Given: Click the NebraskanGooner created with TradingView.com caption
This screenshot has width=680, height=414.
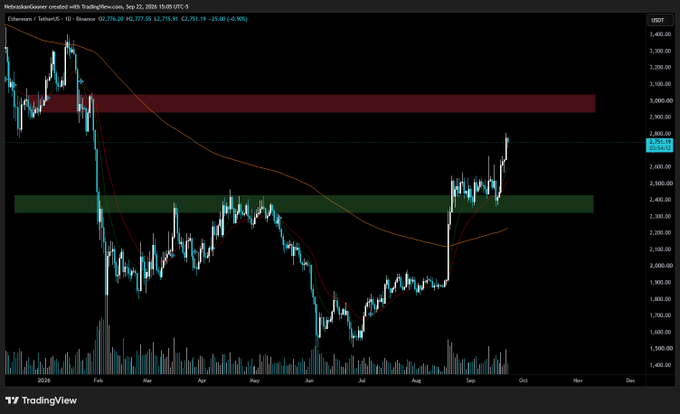Looking at the screenshot, I should click(x=96, y=7).
